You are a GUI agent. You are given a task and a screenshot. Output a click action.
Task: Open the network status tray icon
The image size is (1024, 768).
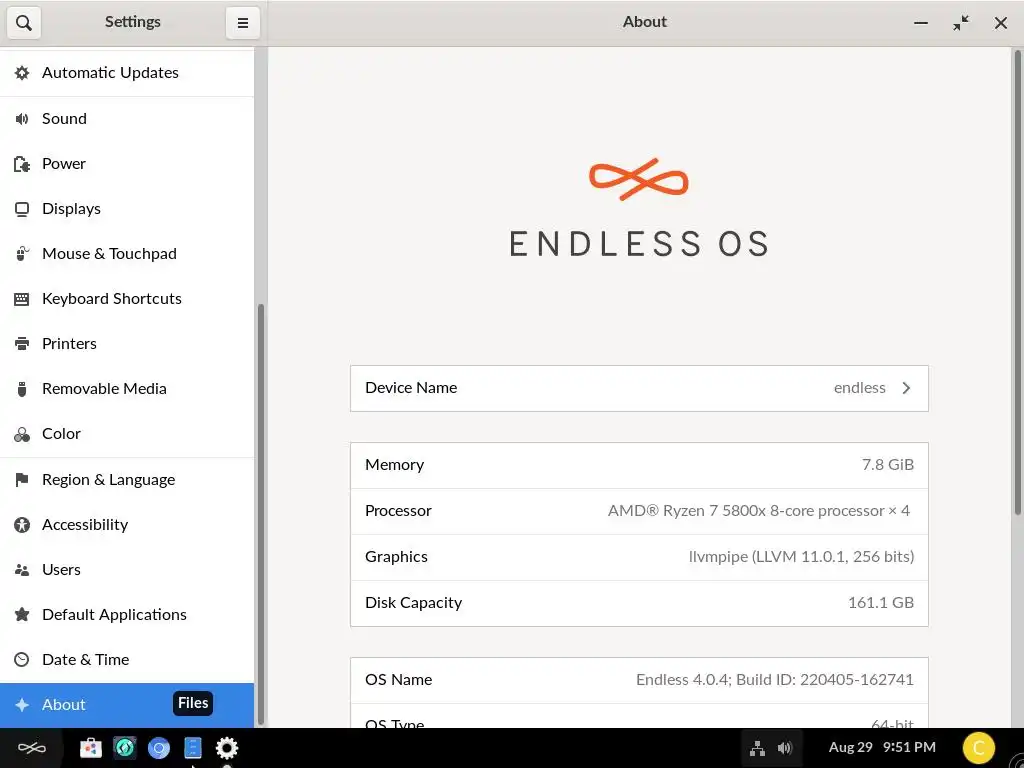click(757, 748)
